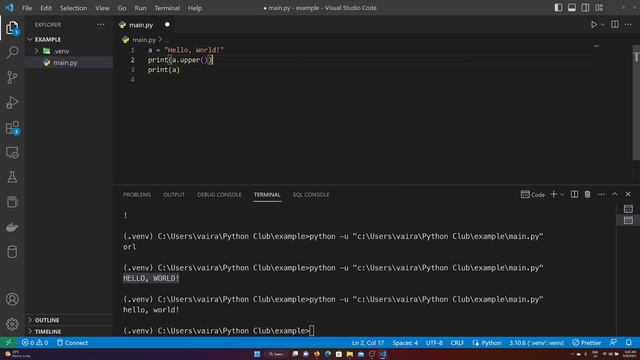Open the Accounts icon
Viewport: 640px width, 360px height.
(12, 299)
